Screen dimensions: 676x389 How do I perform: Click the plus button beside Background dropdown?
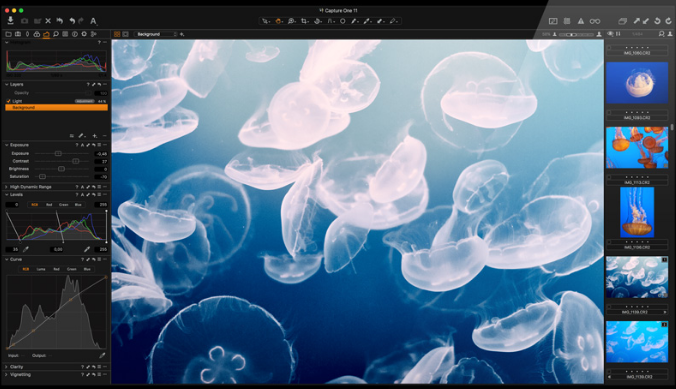[x=182, y=34]
